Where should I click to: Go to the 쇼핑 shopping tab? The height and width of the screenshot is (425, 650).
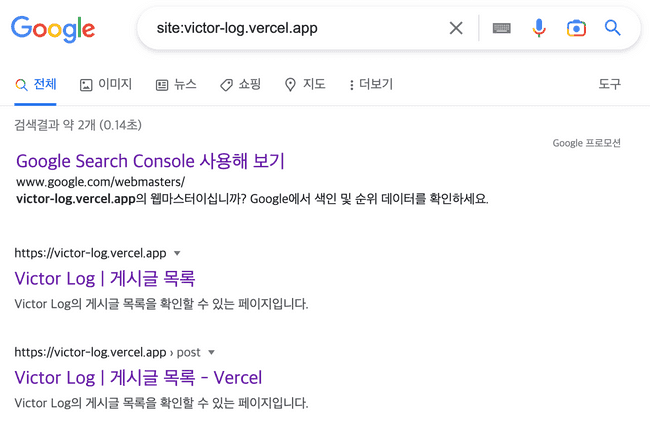tap(241, 85)
